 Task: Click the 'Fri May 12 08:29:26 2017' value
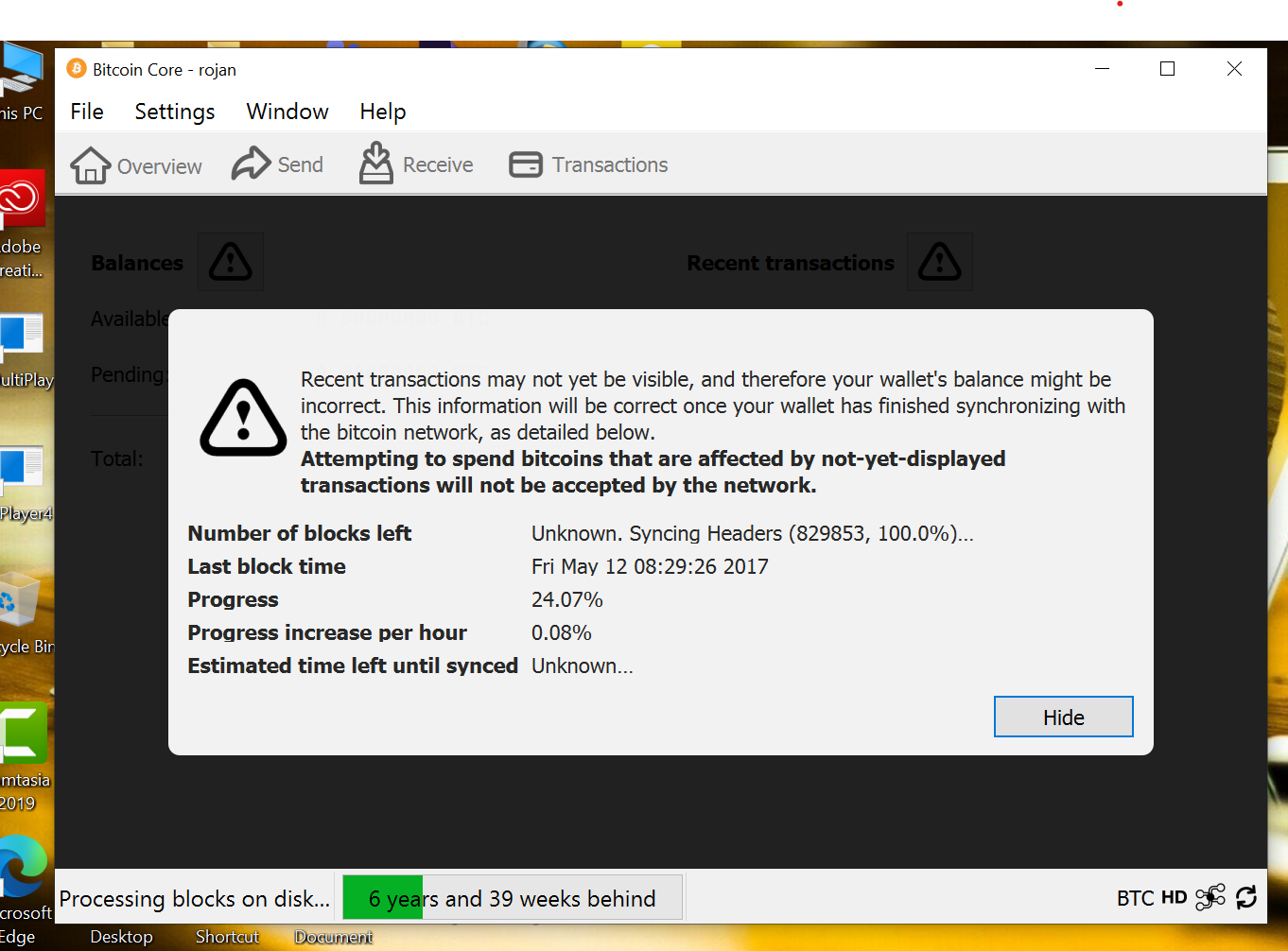[650, 566]
